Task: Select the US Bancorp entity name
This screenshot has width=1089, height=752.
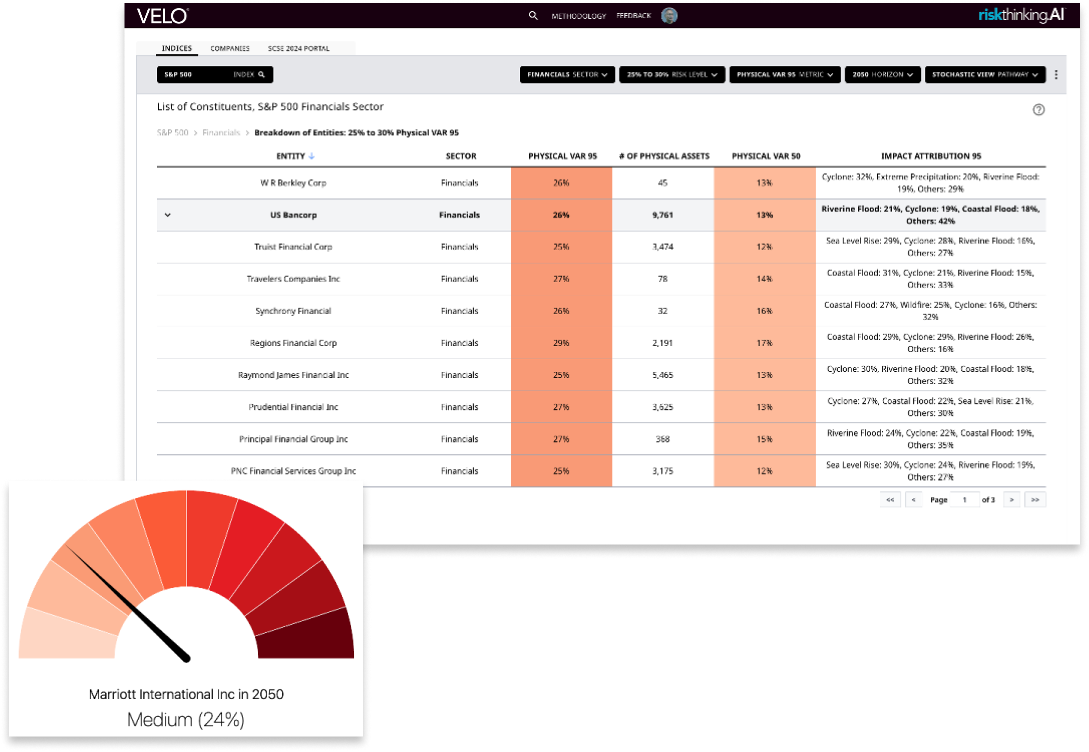Action: click(293, 215)
